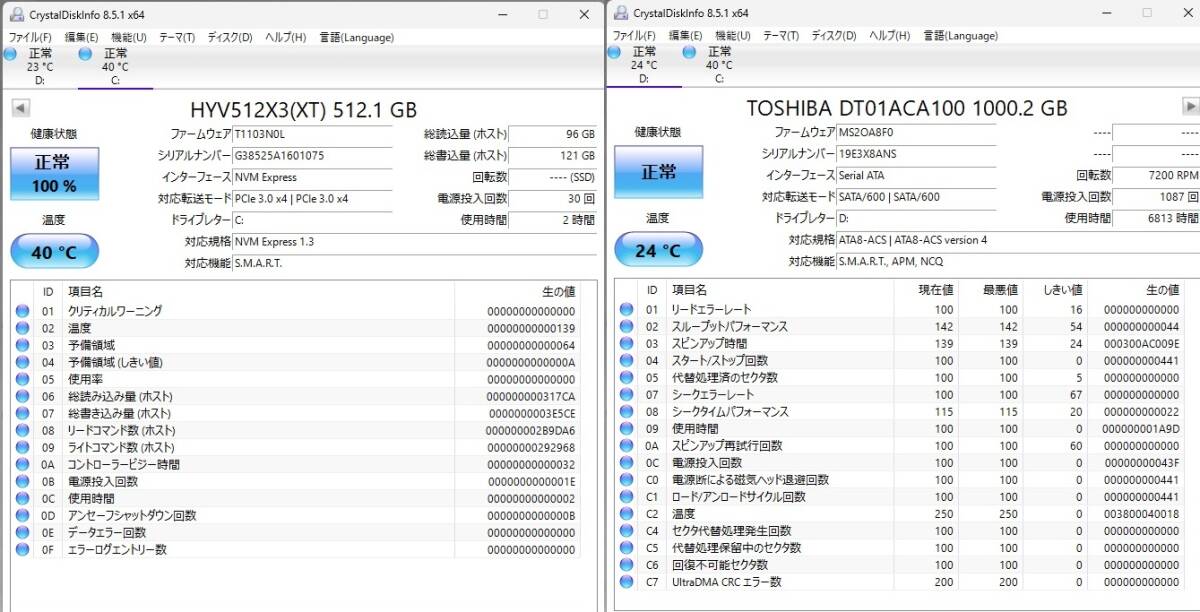
Task: Click the status orb of row C6 回復不可能セクタ数
Action: point(626,564)
